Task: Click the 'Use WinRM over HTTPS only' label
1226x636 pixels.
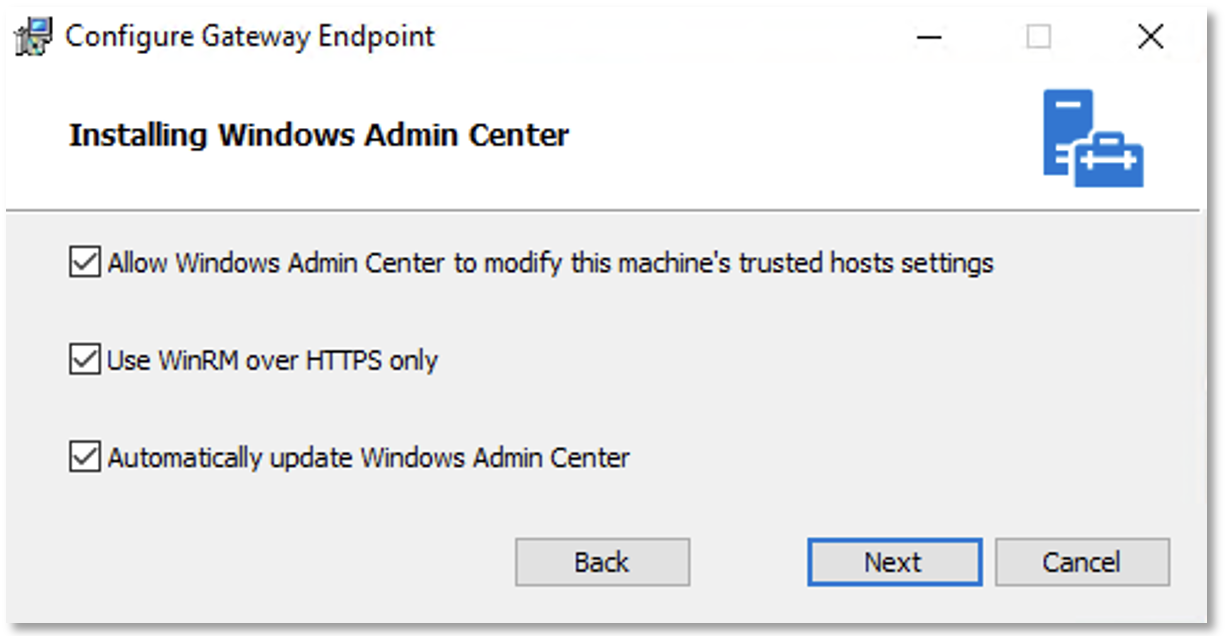Action: (x=273, y=360)
